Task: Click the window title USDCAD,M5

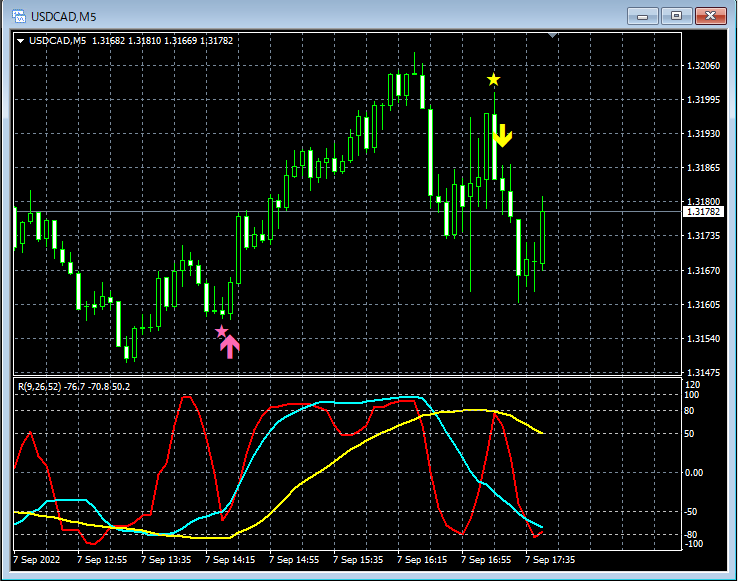Action: pos(64,17)
